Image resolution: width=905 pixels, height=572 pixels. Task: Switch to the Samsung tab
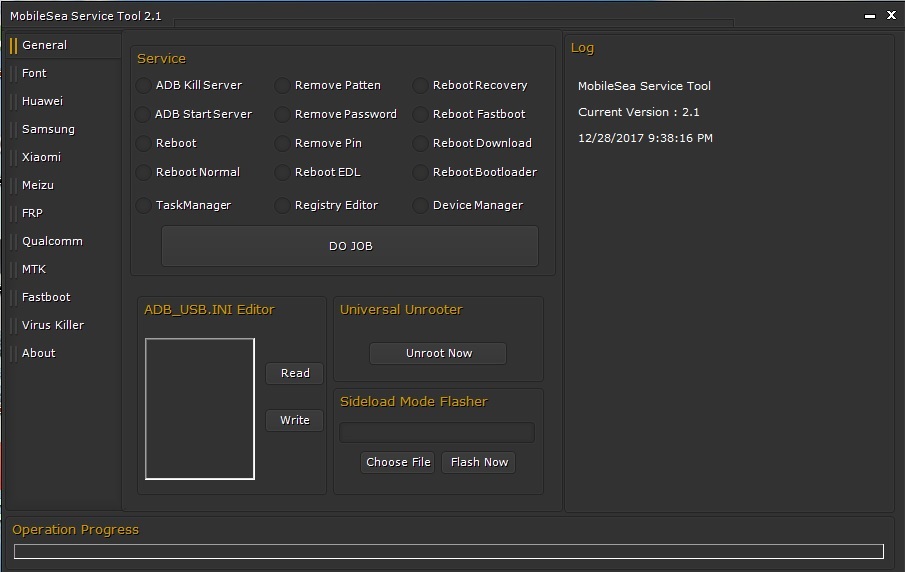[63, 129]
